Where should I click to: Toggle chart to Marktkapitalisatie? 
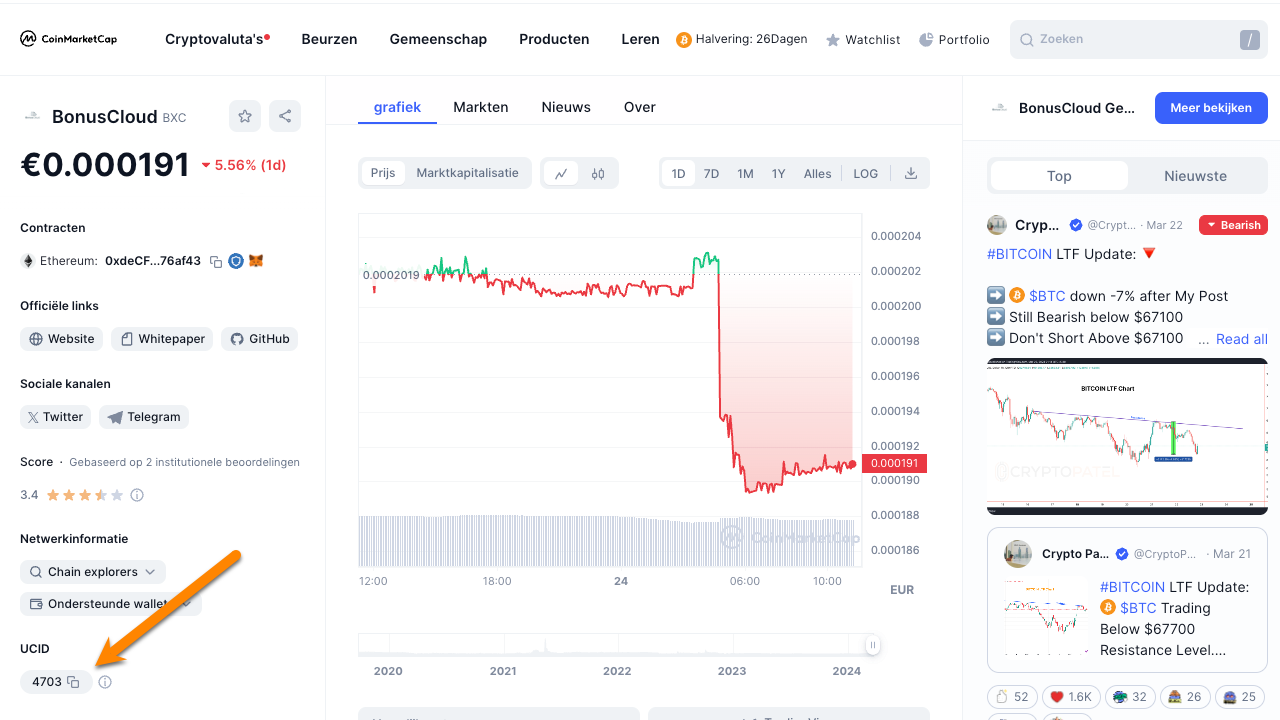467,173
